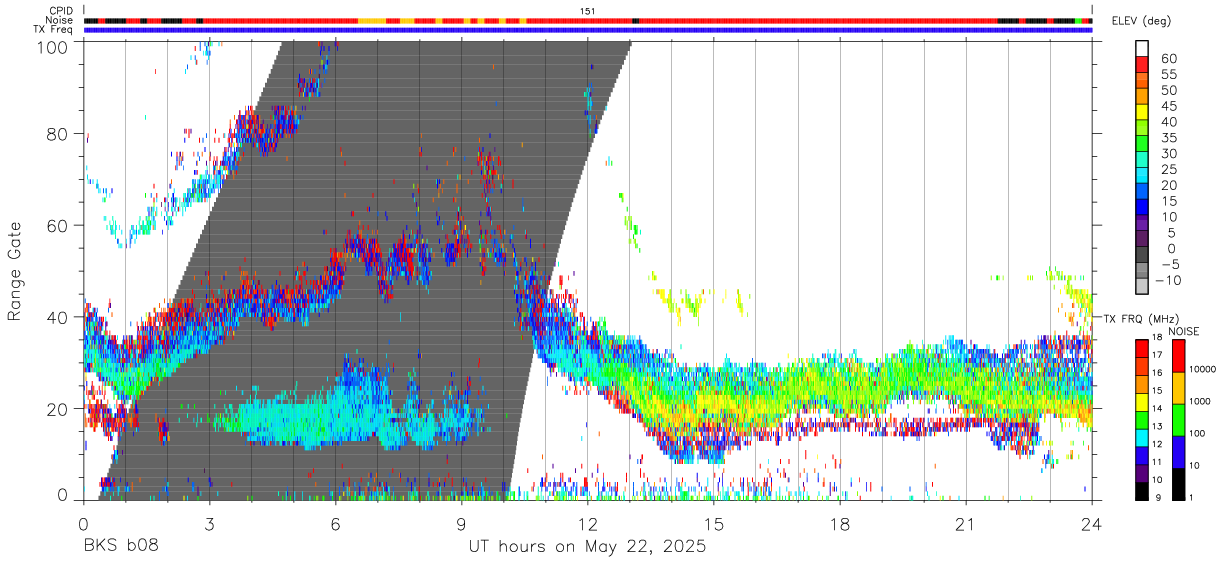
Task: Click the 35 label on ELEV legend
Action: click(x=1168, y=138)
